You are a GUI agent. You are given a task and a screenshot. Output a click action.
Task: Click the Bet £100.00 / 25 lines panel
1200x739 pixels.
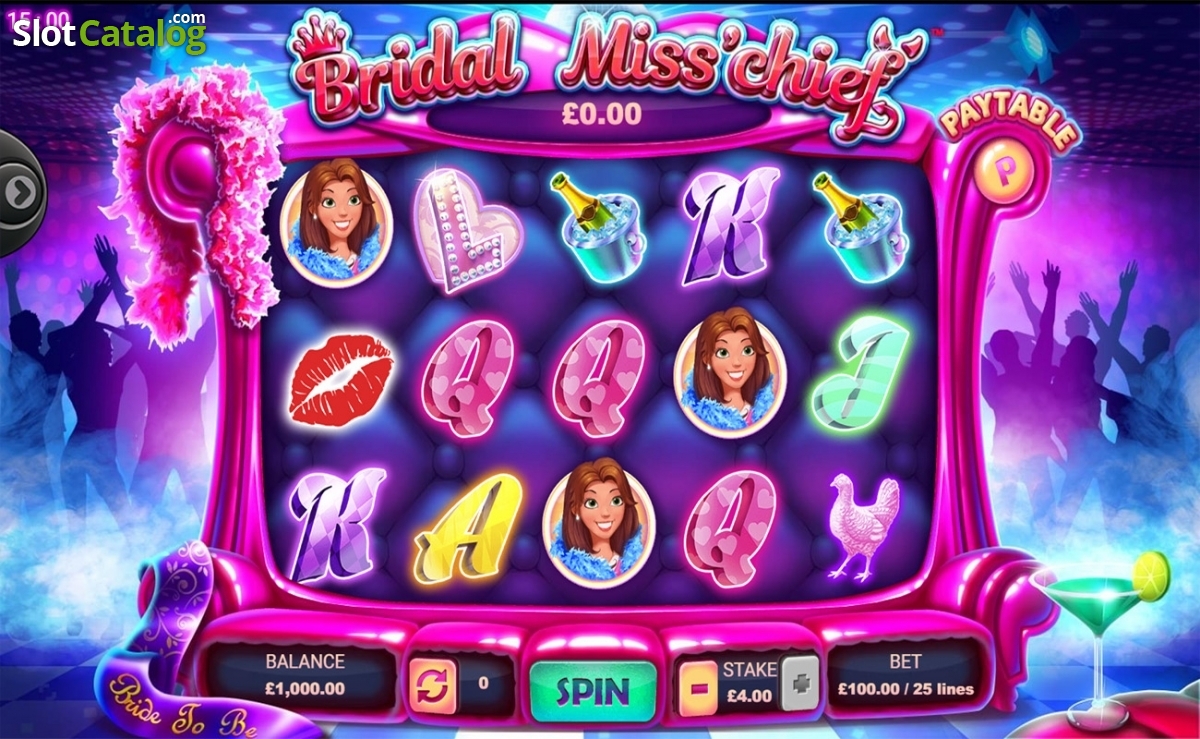point(905,675)
